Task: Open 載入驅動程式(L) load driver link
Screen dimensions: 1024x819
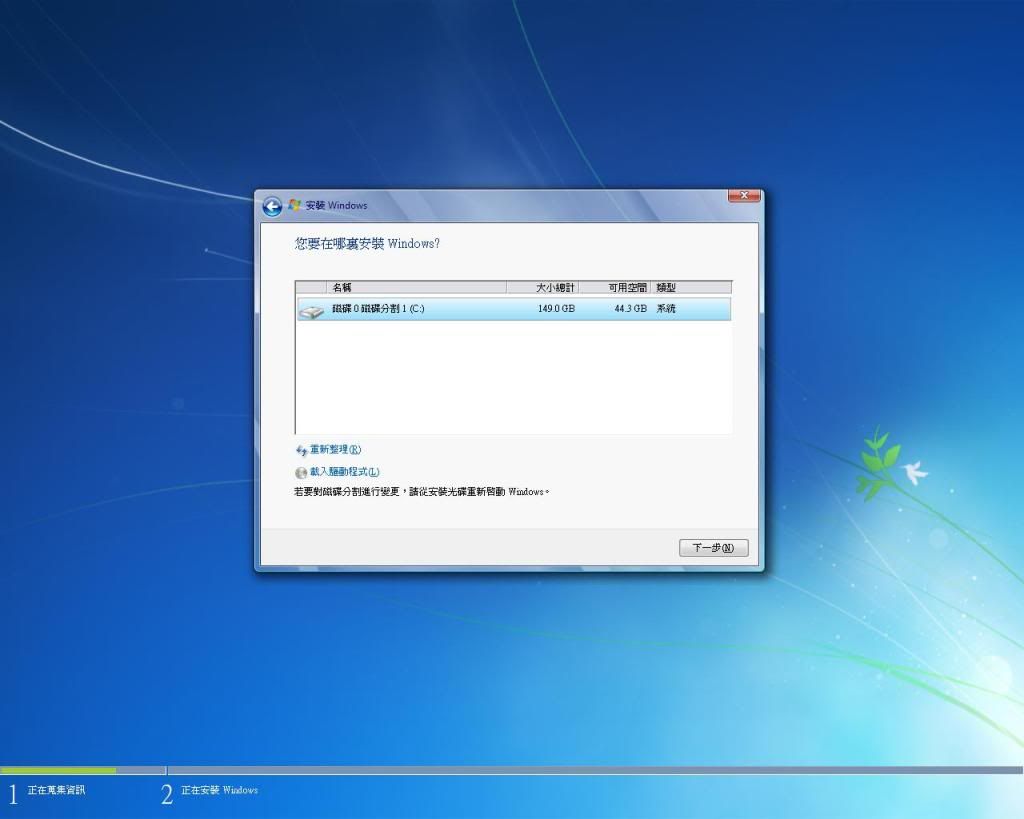Action: click(x=344, y=472)
